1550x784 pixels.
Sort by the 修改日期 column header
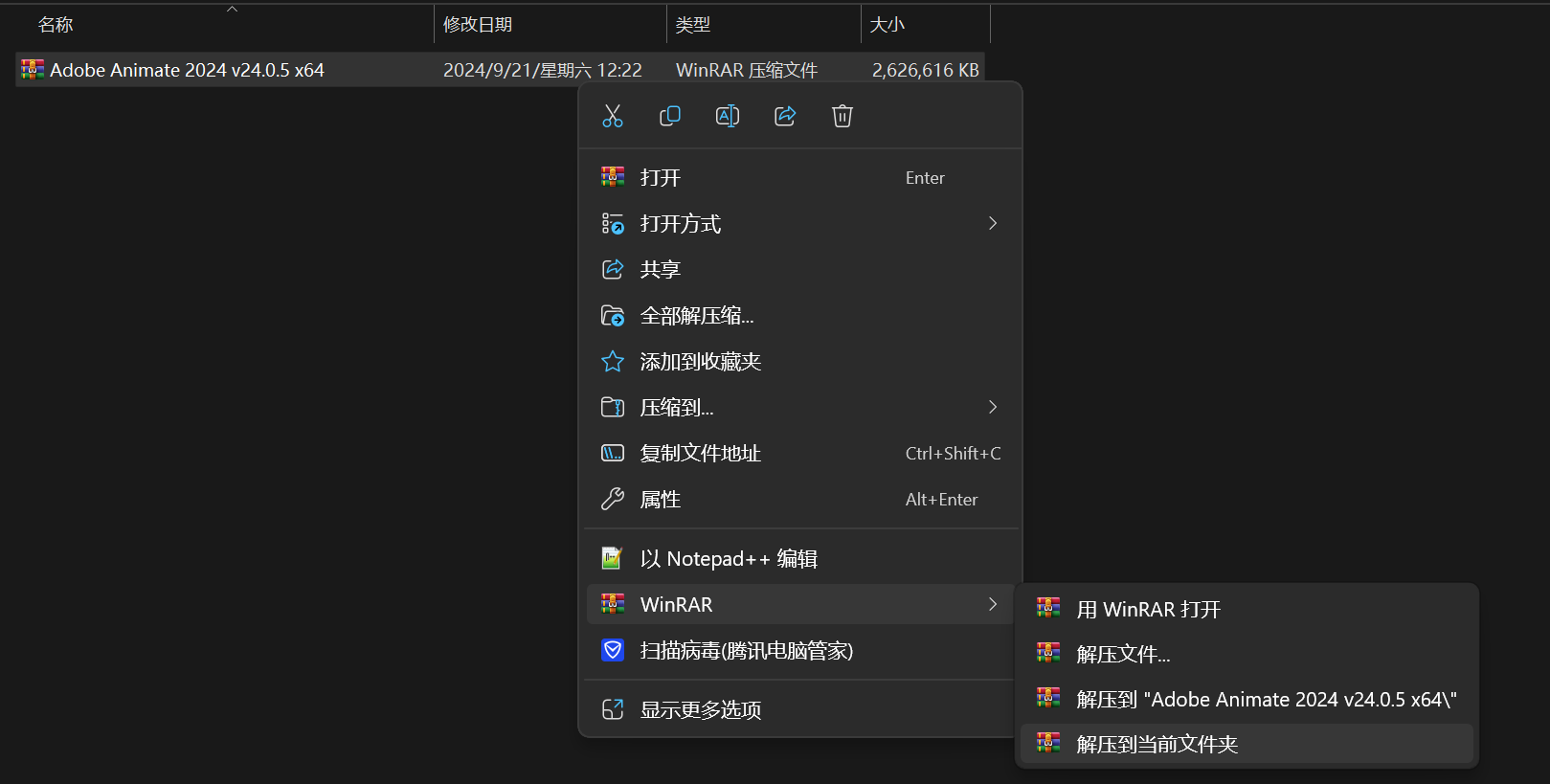[478, 25]
